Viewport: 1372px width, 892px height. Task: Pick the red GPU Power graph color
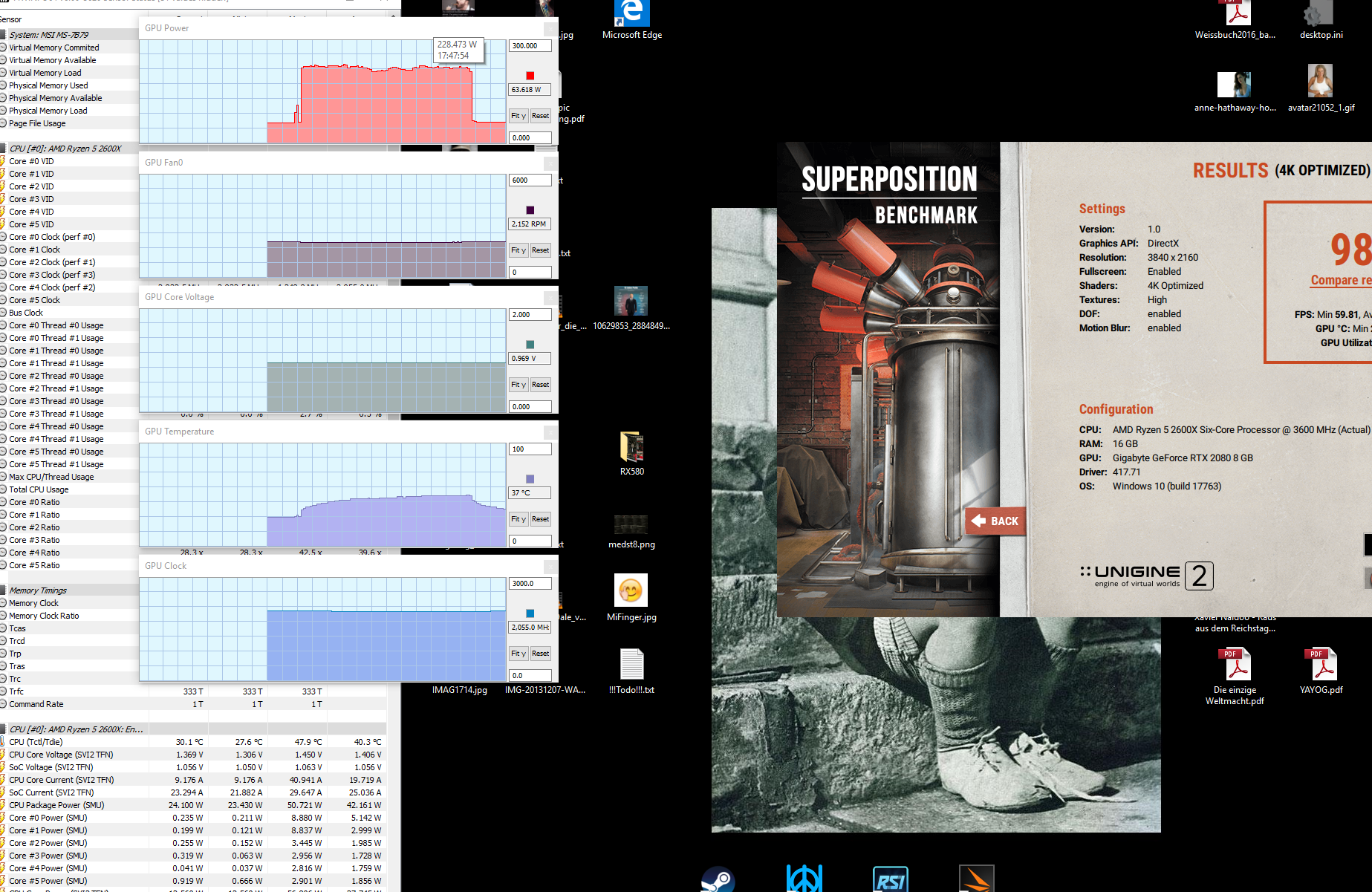click(x=530, y=76)
